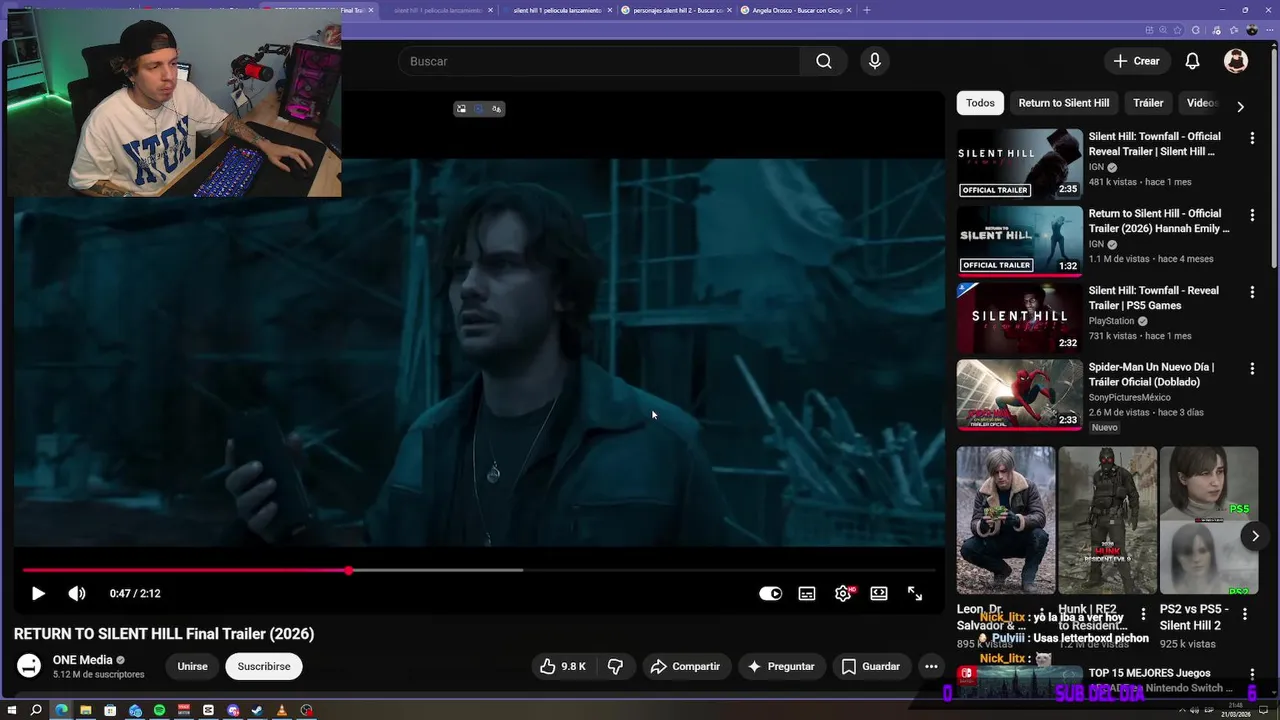Click Edge browser icon in taskbar
The width and height of the screenshot is (1280, 720).
[x=61, y=710]
